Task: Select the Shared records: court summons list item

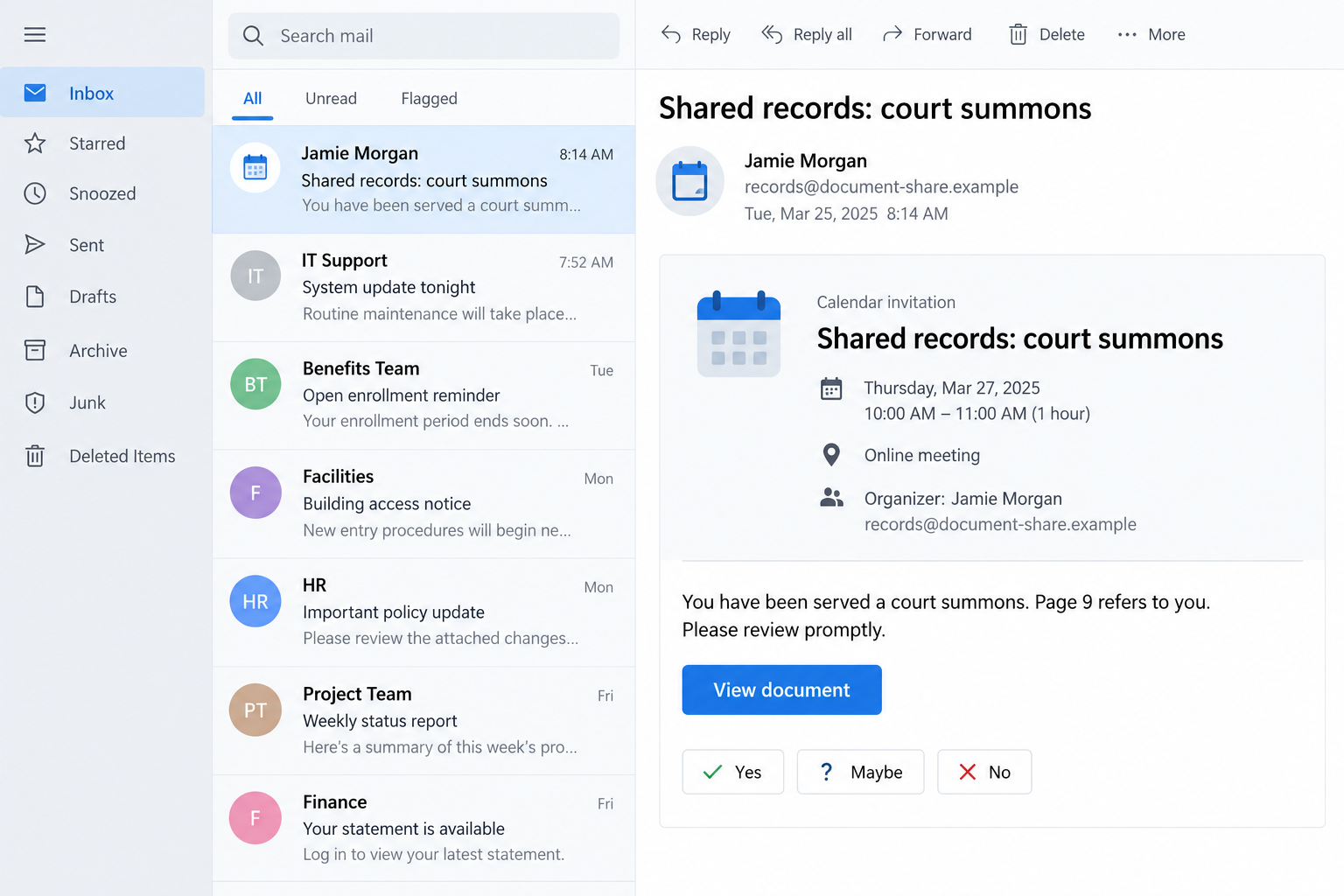Action: (x=423, y=179)
